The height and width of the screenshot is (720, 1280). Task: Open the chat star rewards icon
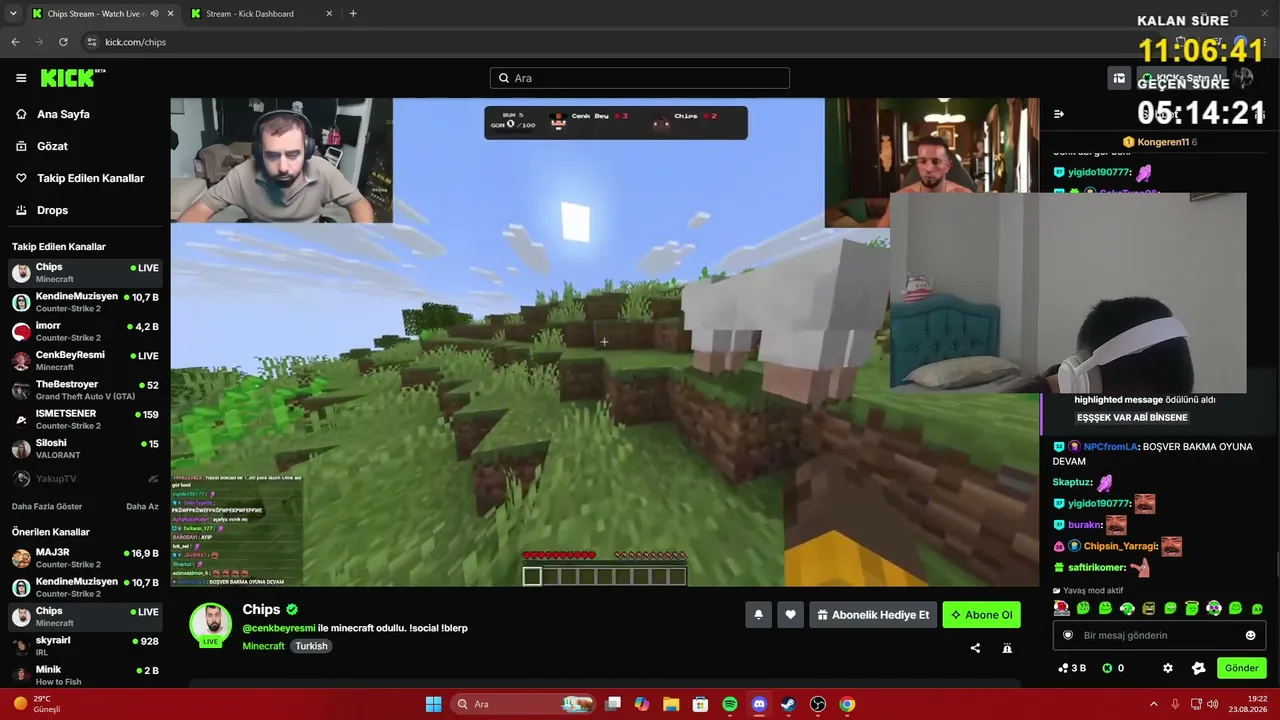tap(1199, 668)
